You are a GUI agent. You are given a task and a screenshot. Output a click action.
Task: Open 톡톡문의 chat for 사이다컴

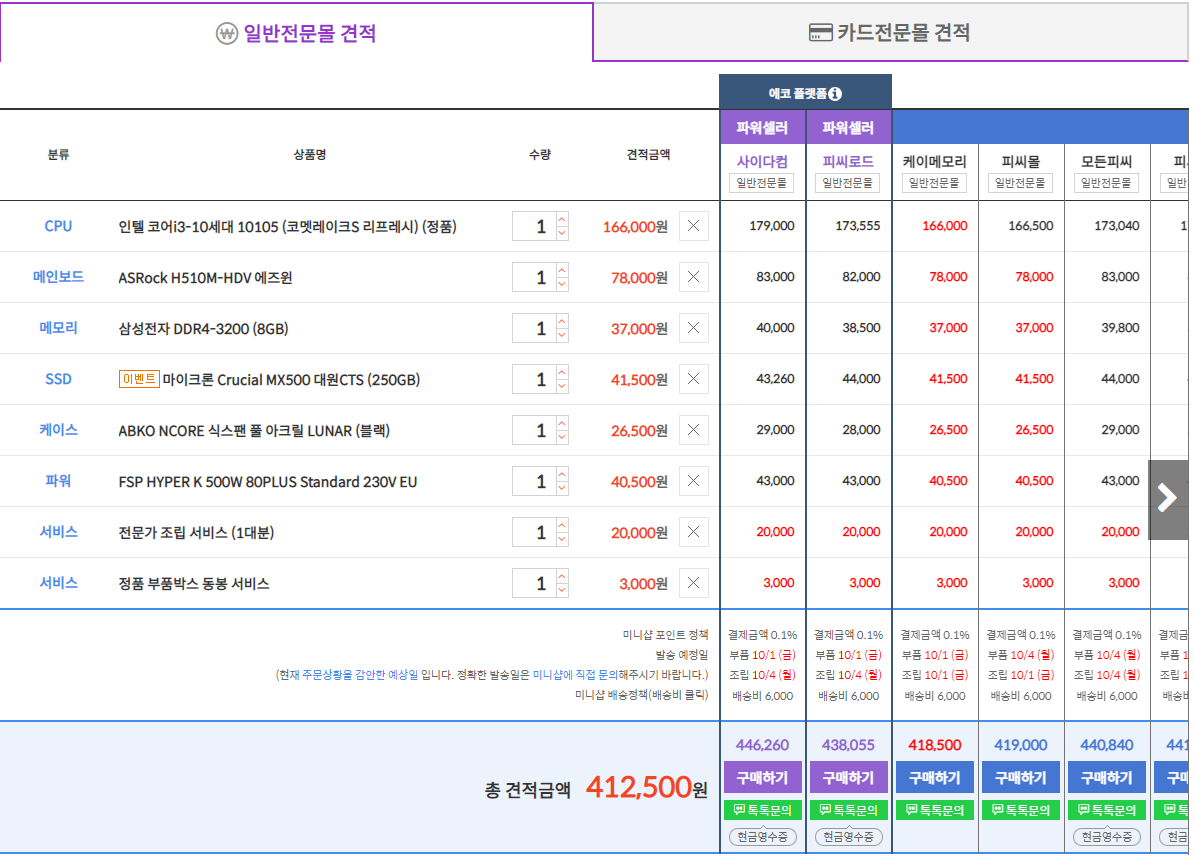pos(762,810)
